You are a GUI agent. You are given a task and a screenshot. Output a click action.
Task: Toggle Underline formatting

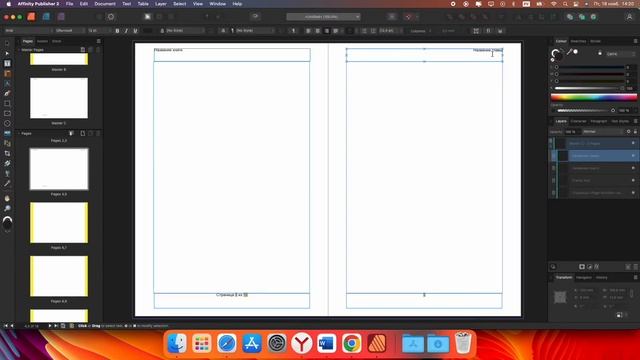click(x=135, y=31)
